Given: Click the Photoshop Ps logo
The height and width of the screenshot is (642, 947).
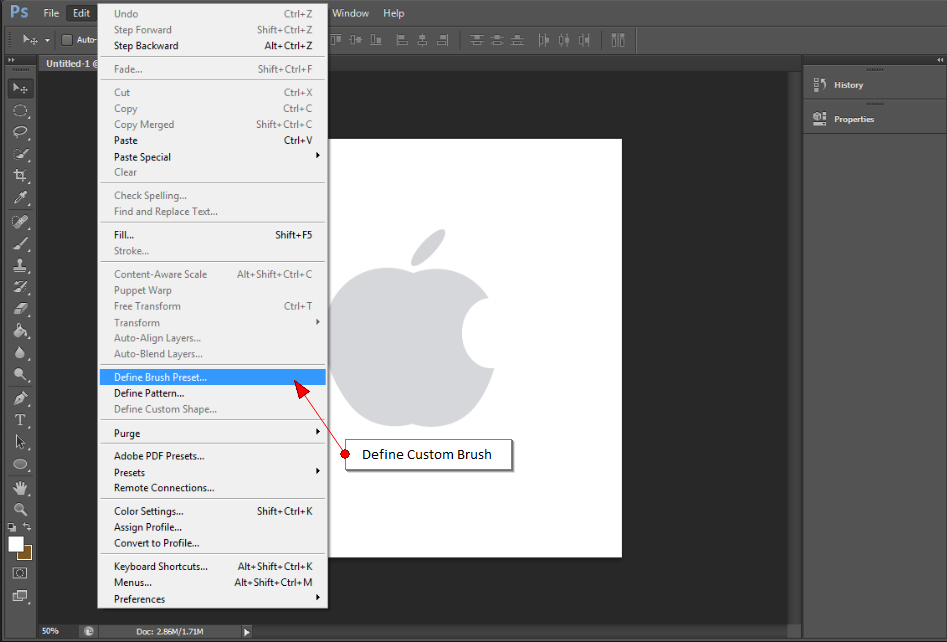Looking at the screenshot, I should pyautogui.click(x=19, y=12).
